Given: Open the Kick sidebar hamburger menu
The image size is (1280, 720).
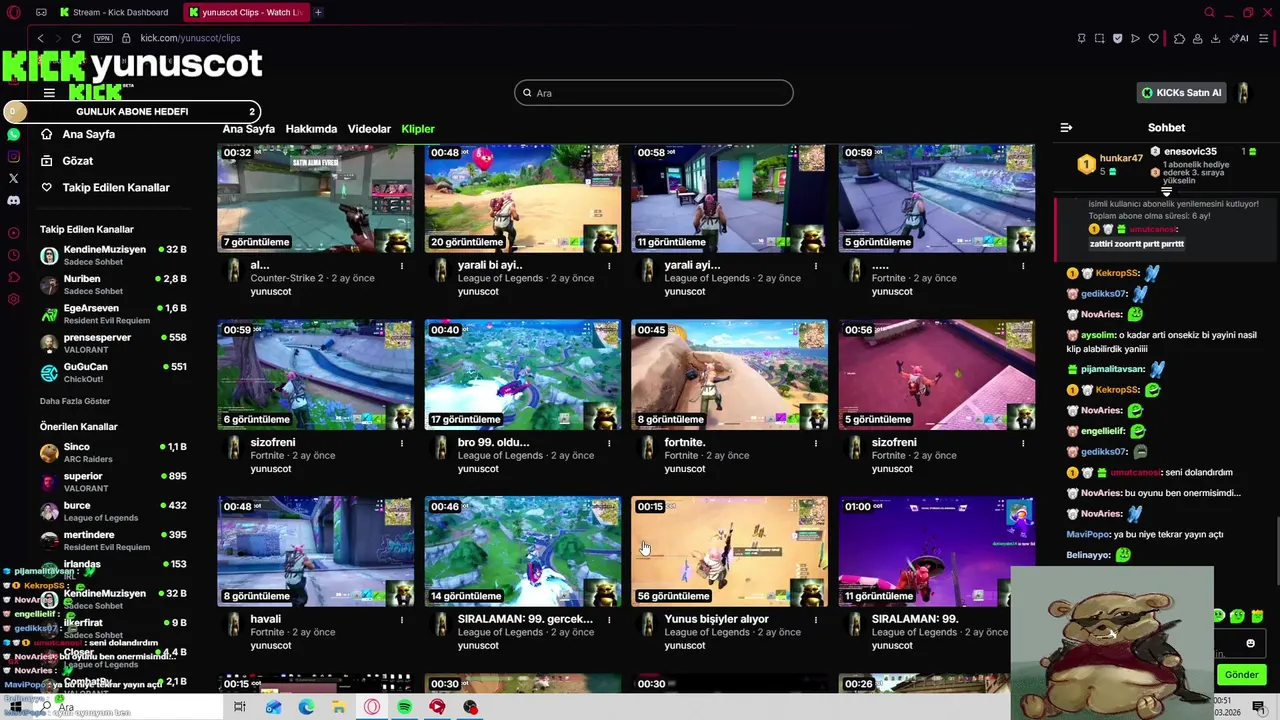Looking at the screenshot, I should (x=49, y=93).
